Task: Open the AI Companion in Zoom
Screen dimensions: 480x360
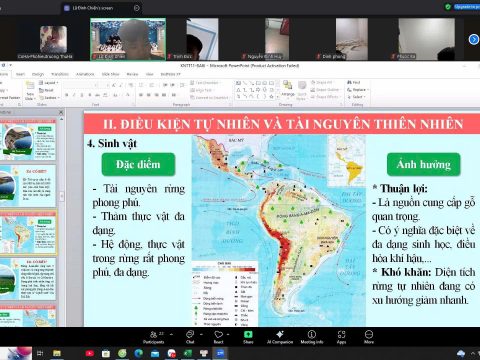Action: click(280, 337)
